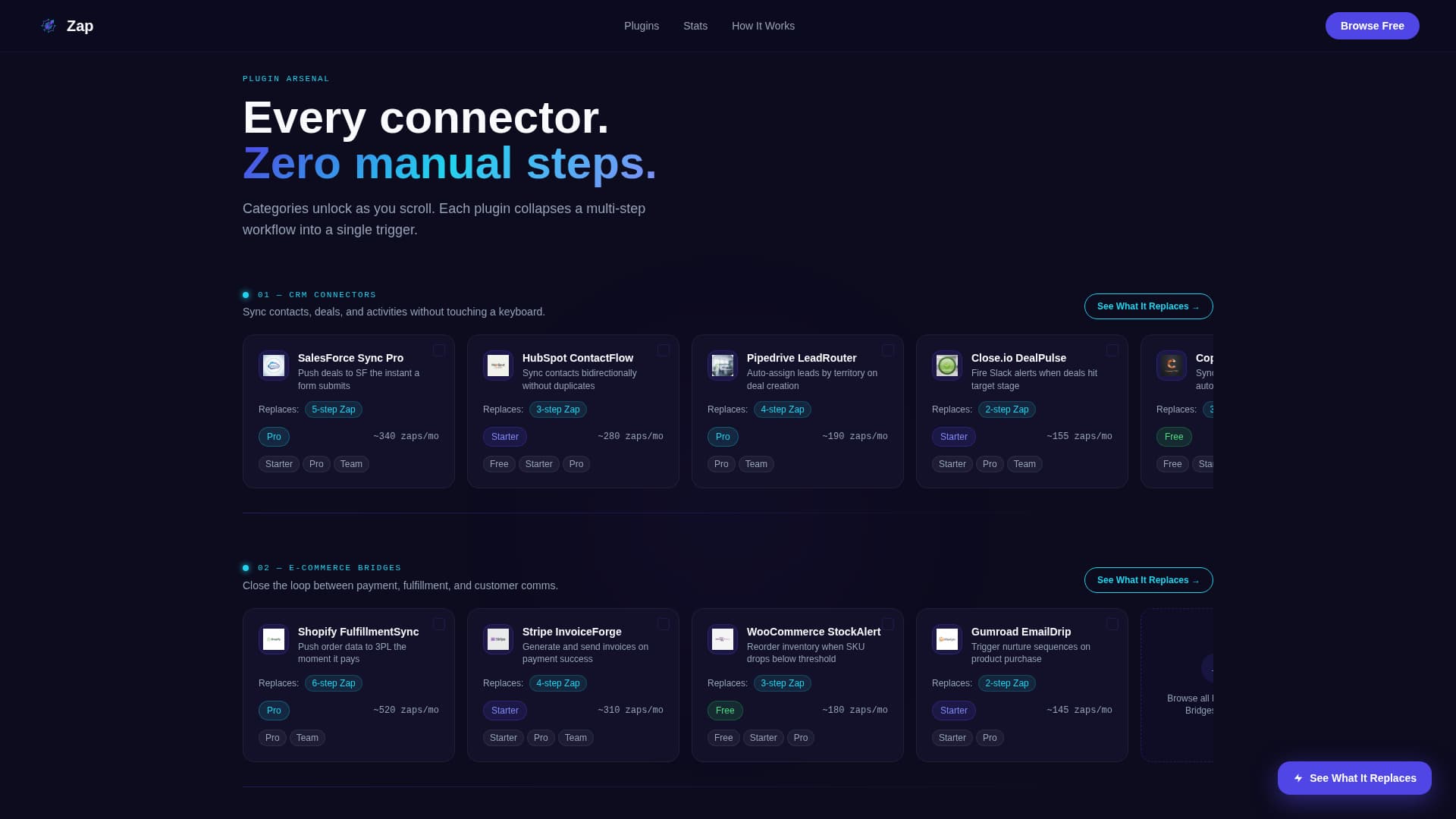The image size is (1456, 819).
Task: Select the 5-step Zap tag on SalesForce card
Action: pyautogui.click(x=334, y=409)
